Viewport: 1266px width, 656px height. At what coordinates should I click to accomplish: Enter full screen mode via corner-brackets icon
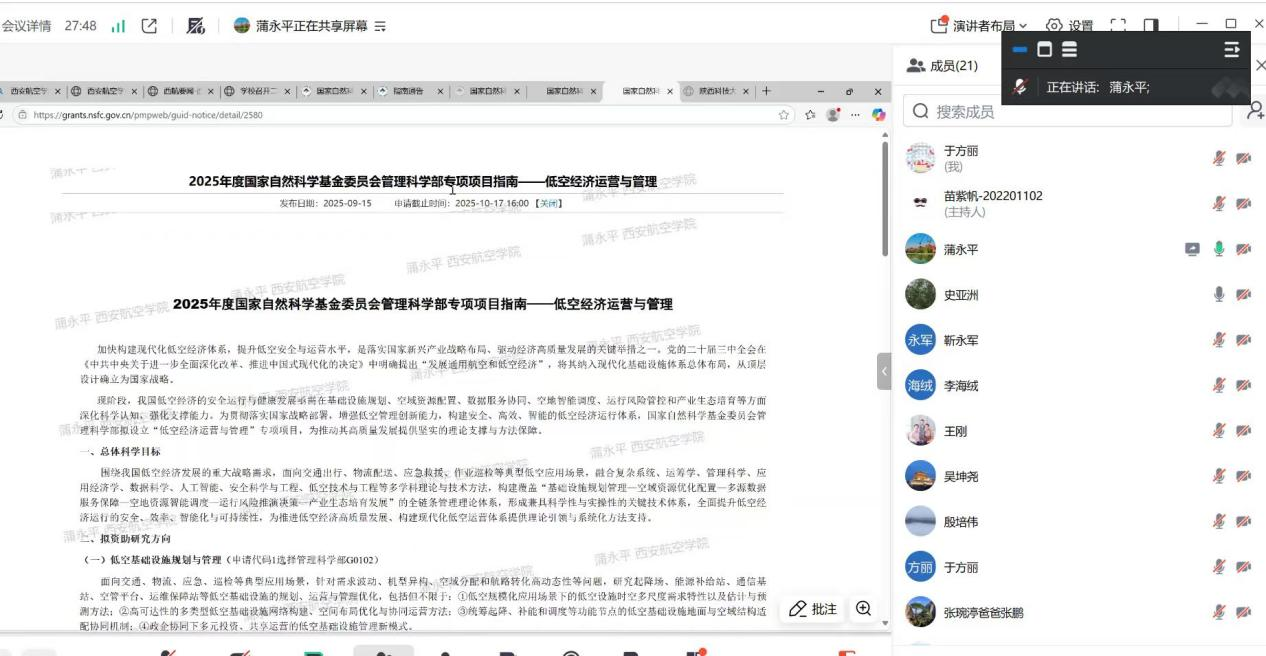click(x=1118, y=26)
